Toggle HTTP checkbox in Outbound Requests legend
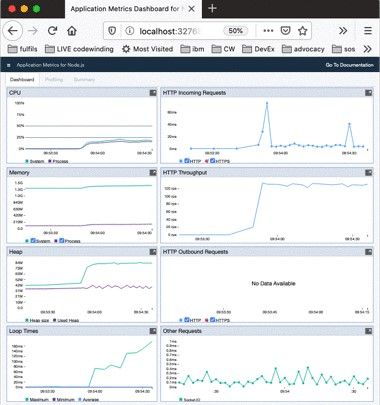Image resolution: width=380 pixels, height=405 pixels. [x=187, y=320]
